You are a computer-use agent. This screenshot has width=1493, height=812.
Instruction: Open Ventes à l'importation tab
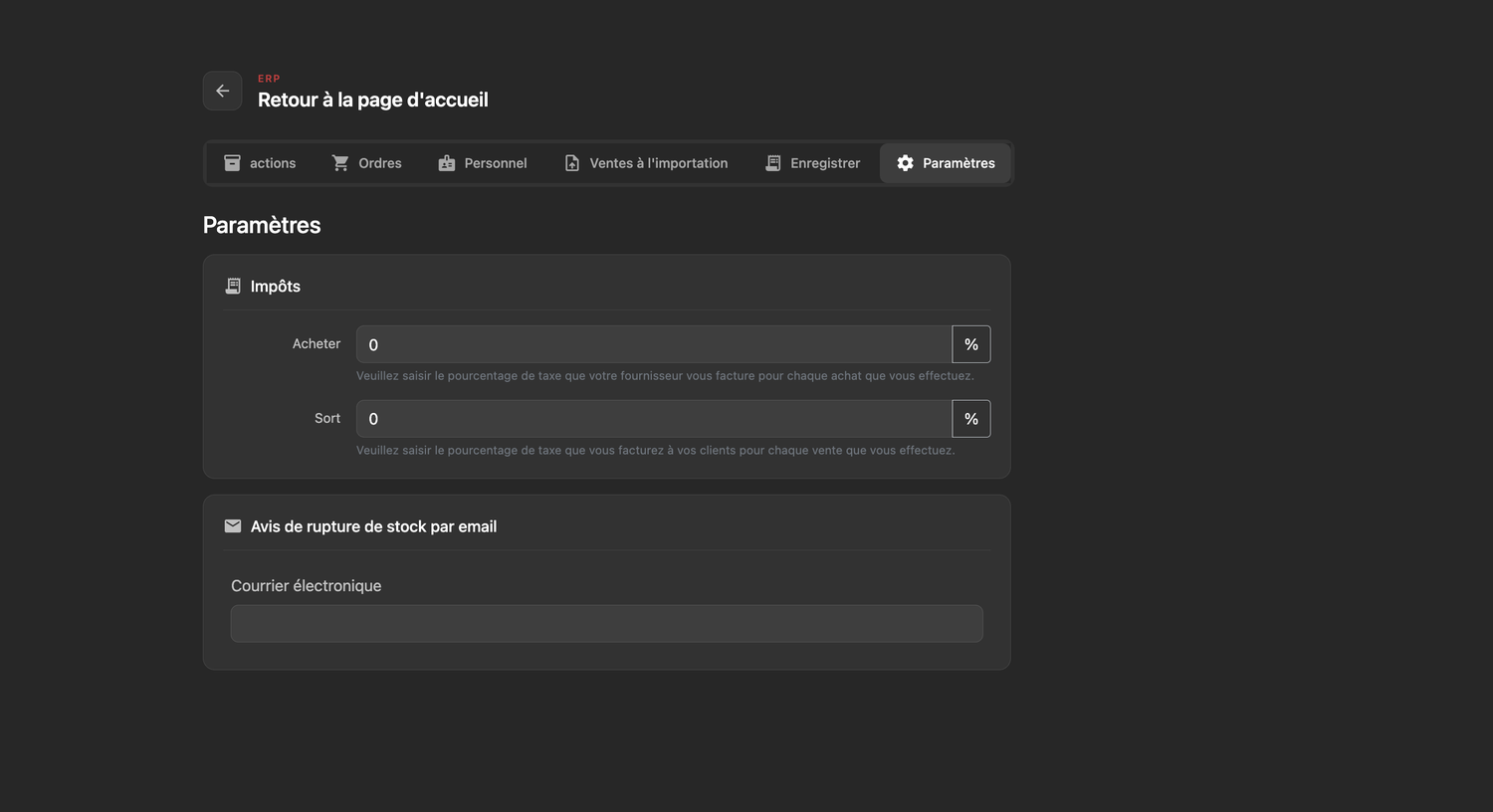point(646,163)
